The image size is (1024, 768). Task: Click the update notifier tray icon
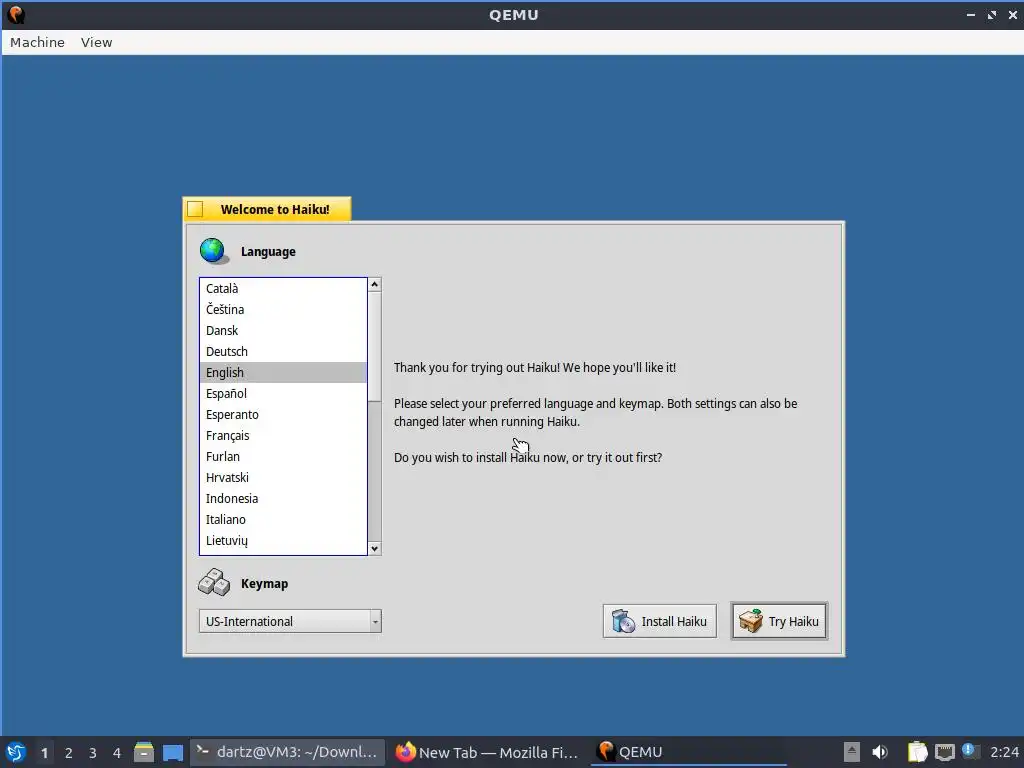970,752
